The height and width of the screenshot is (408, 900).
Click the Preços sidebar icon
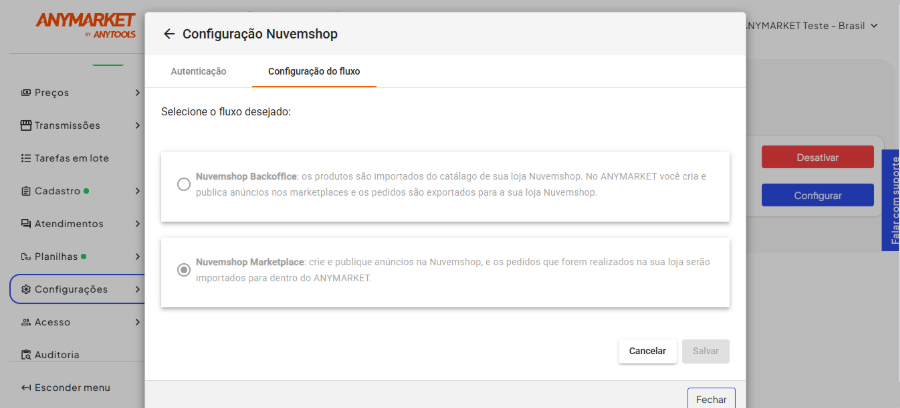[26, 92]
